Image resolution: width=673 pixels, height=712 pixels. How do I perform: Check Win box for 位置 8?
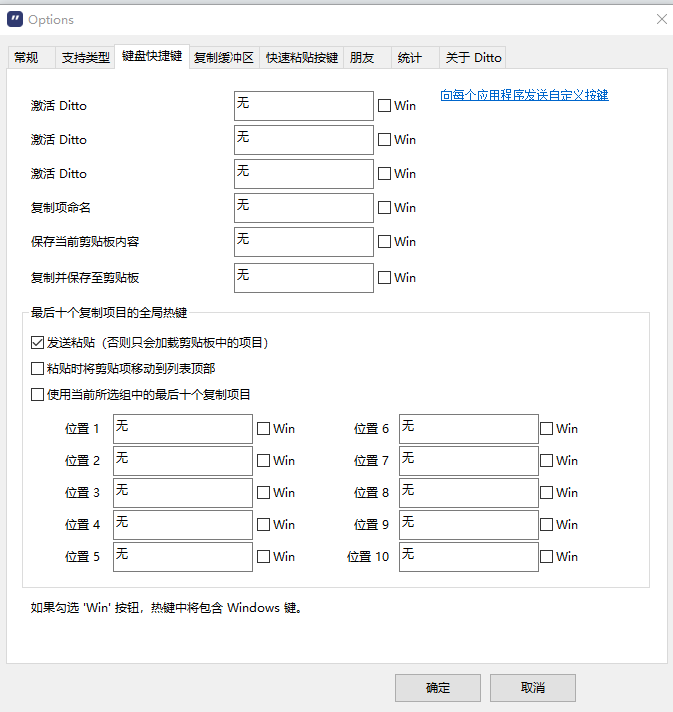point(546,493)
